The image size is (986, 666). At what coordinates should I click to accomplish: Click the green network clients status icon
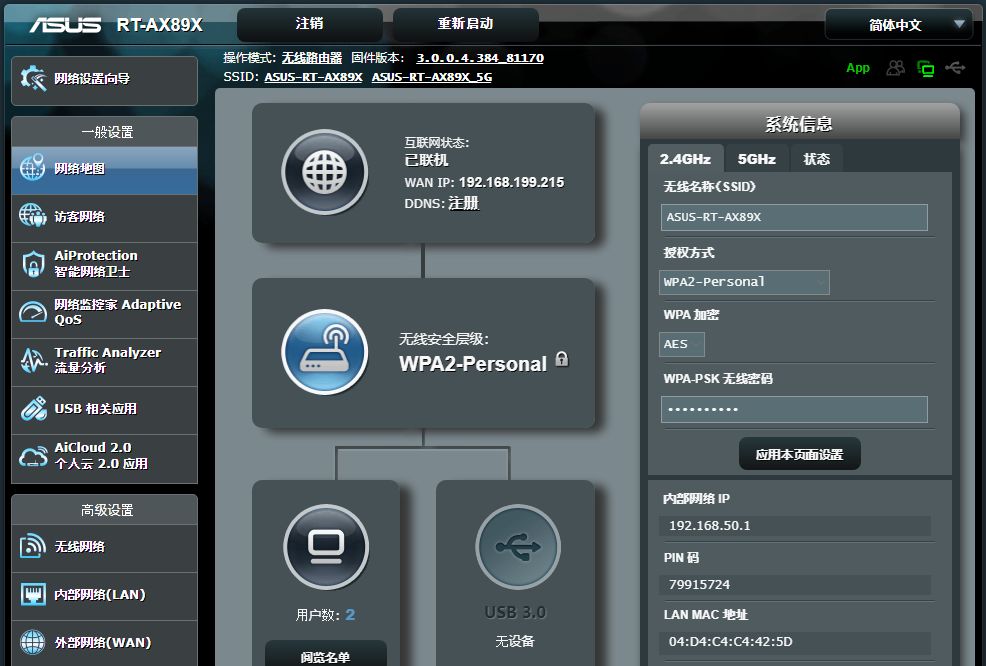coord(926,68)
